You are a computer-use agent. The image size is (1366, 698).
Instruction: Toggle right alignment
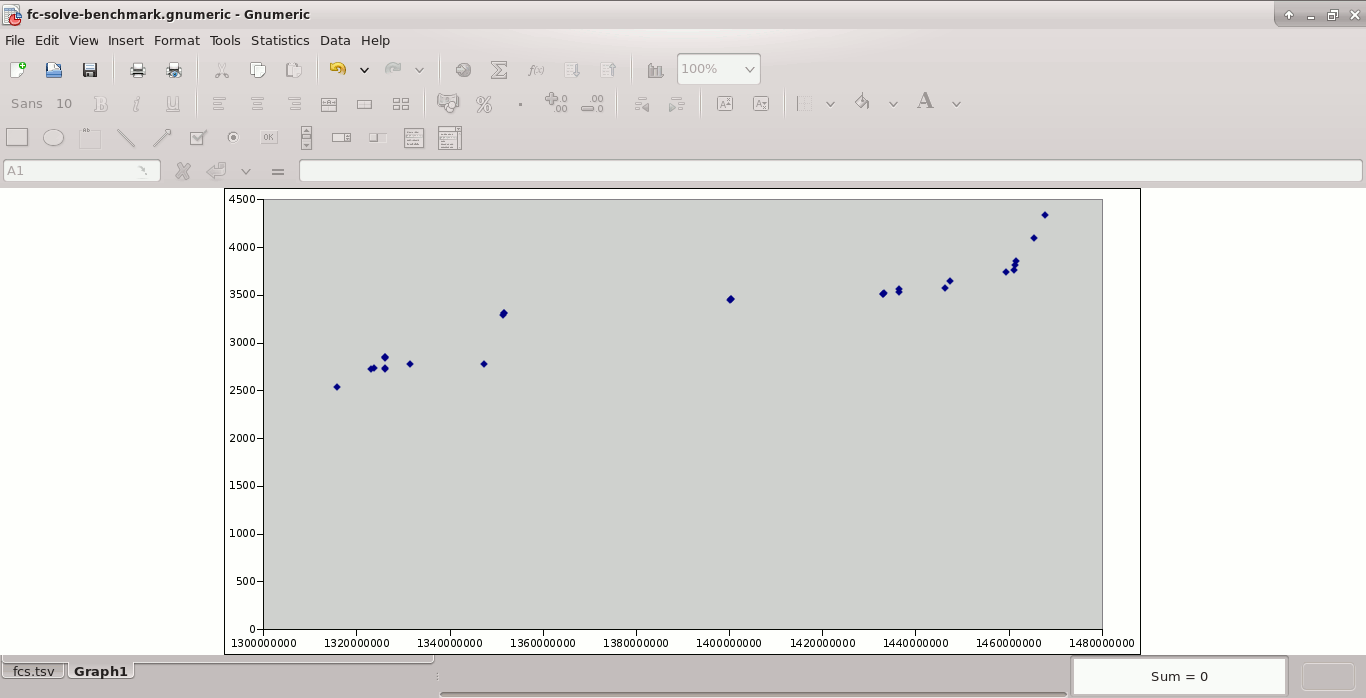tap(294, 104)
